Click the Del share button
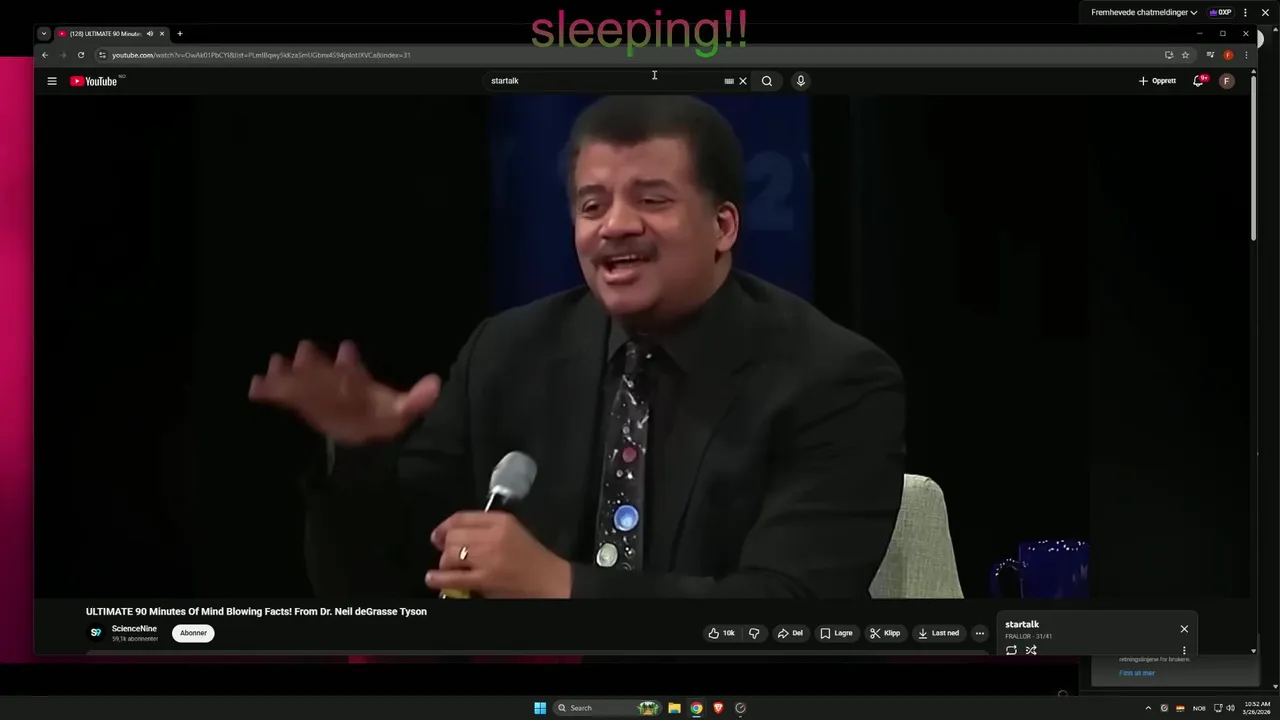The width and height of the screenshot is (1280, 720). [791, 633]
